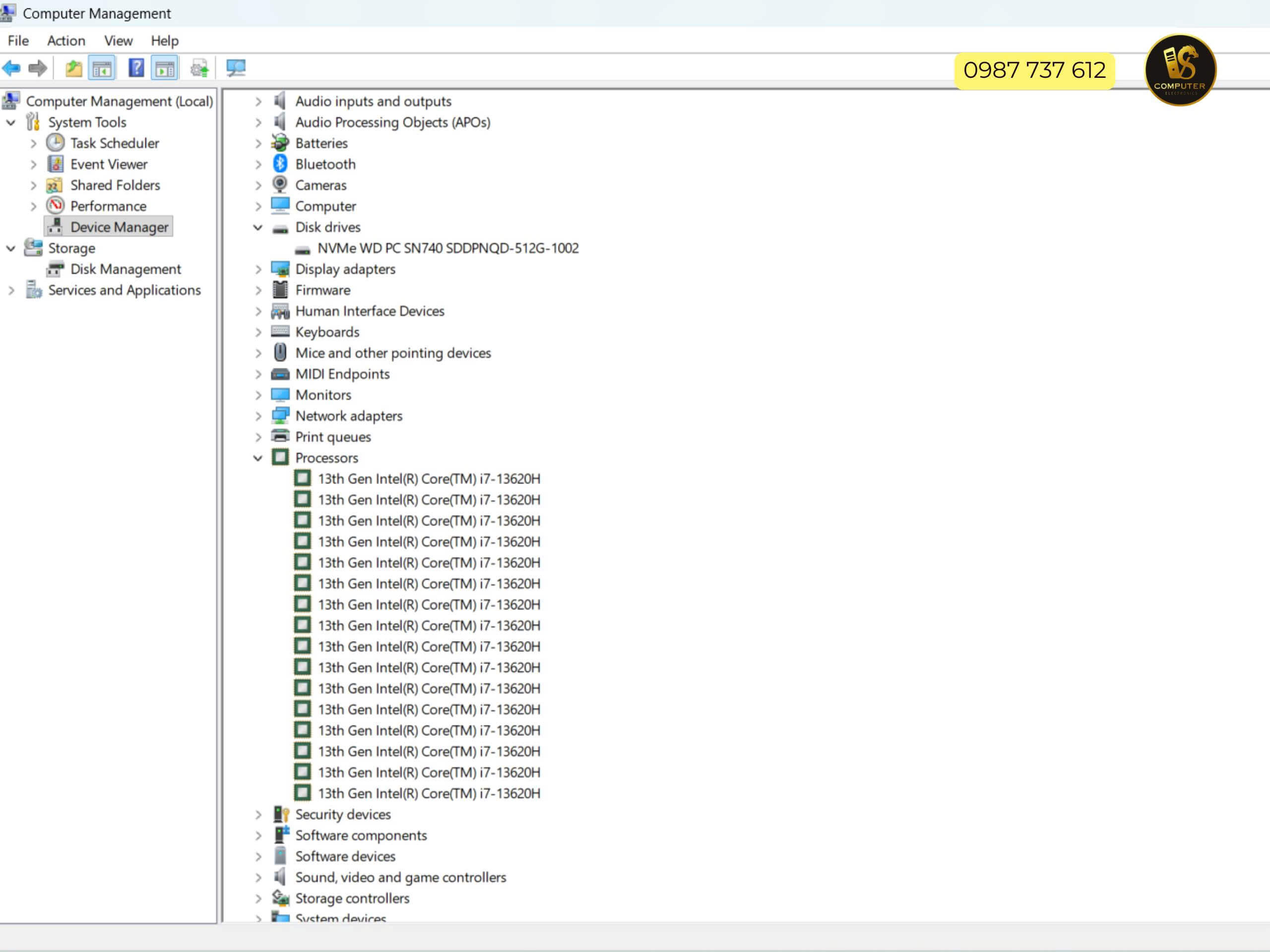Click the Back arrow in the toolbar
This screenshot has width=1270, height=952.
(x=11, y=68)
